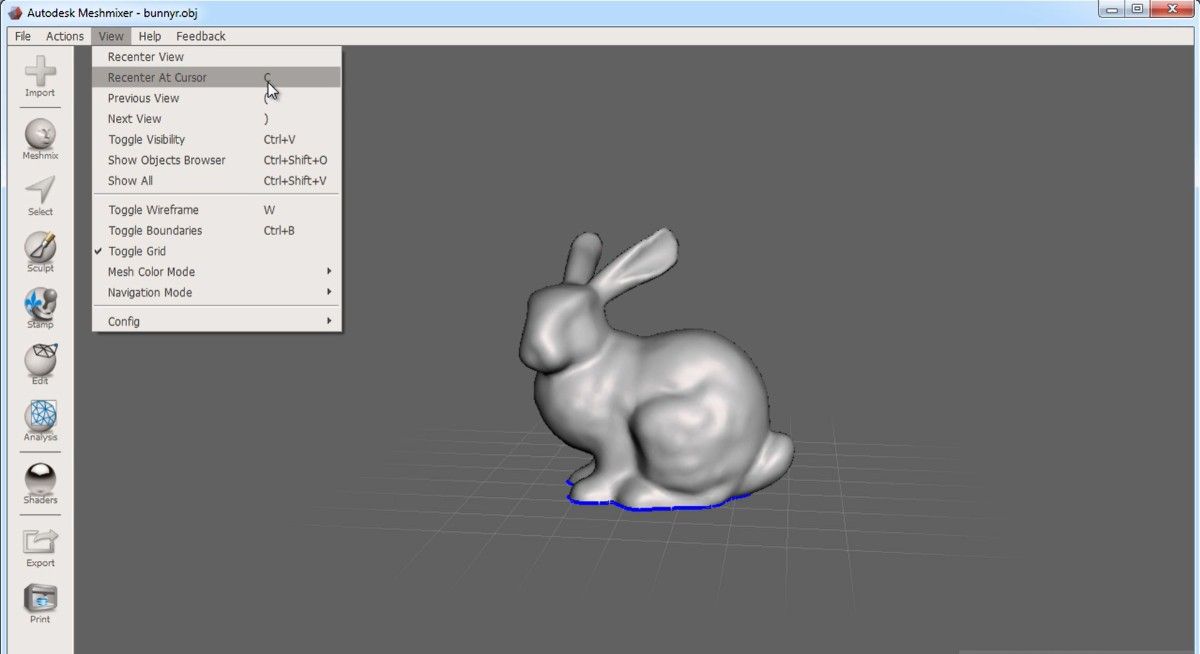Expand the Config submenu
Viewport: 1200px width, 654px height.
(217, 321)
